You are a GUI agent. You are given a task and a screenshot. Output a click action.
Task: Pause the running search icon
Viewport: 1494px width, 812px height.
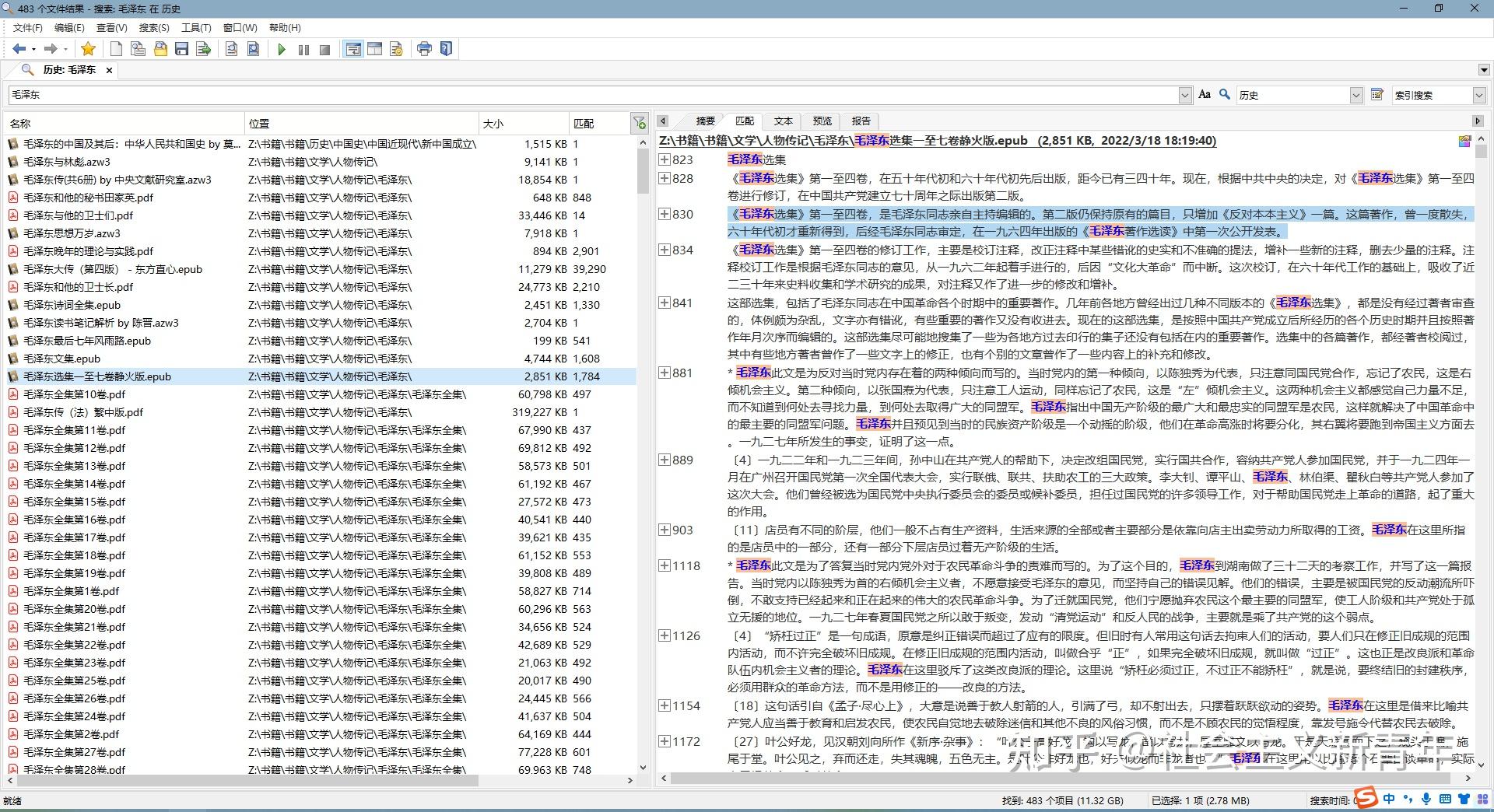[x=303, y=48]
